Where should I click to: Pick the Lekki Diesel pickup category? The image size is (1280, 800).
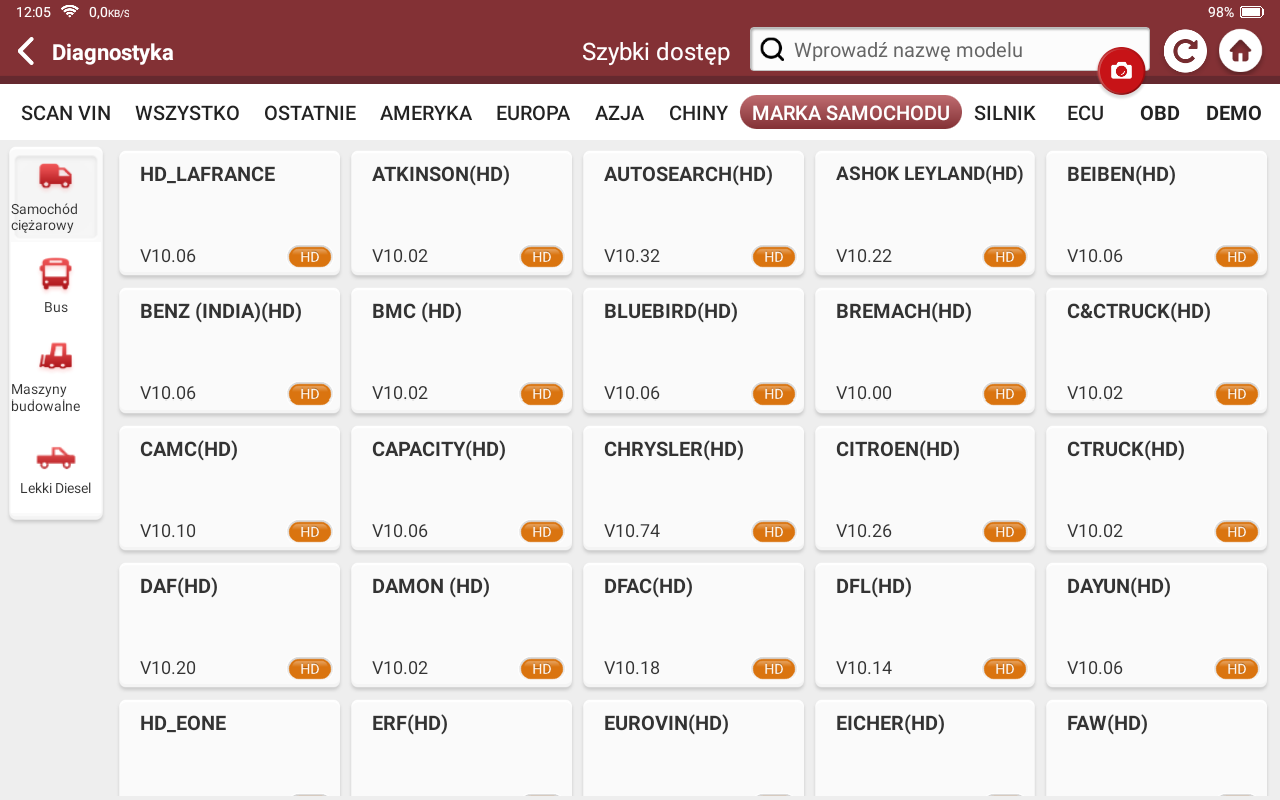click(56, 470)
